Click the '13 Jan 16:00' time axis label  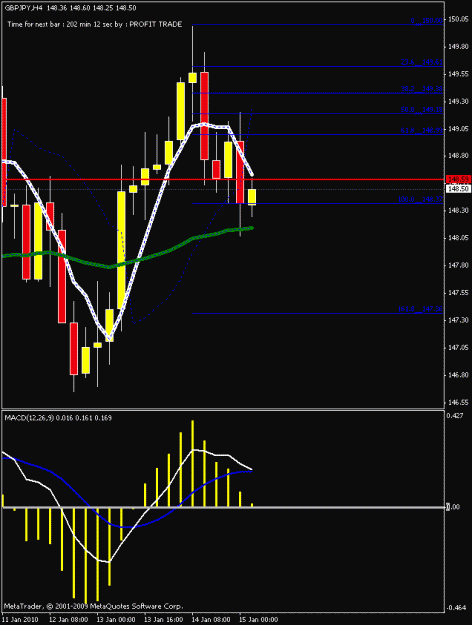tap(164, 619)
